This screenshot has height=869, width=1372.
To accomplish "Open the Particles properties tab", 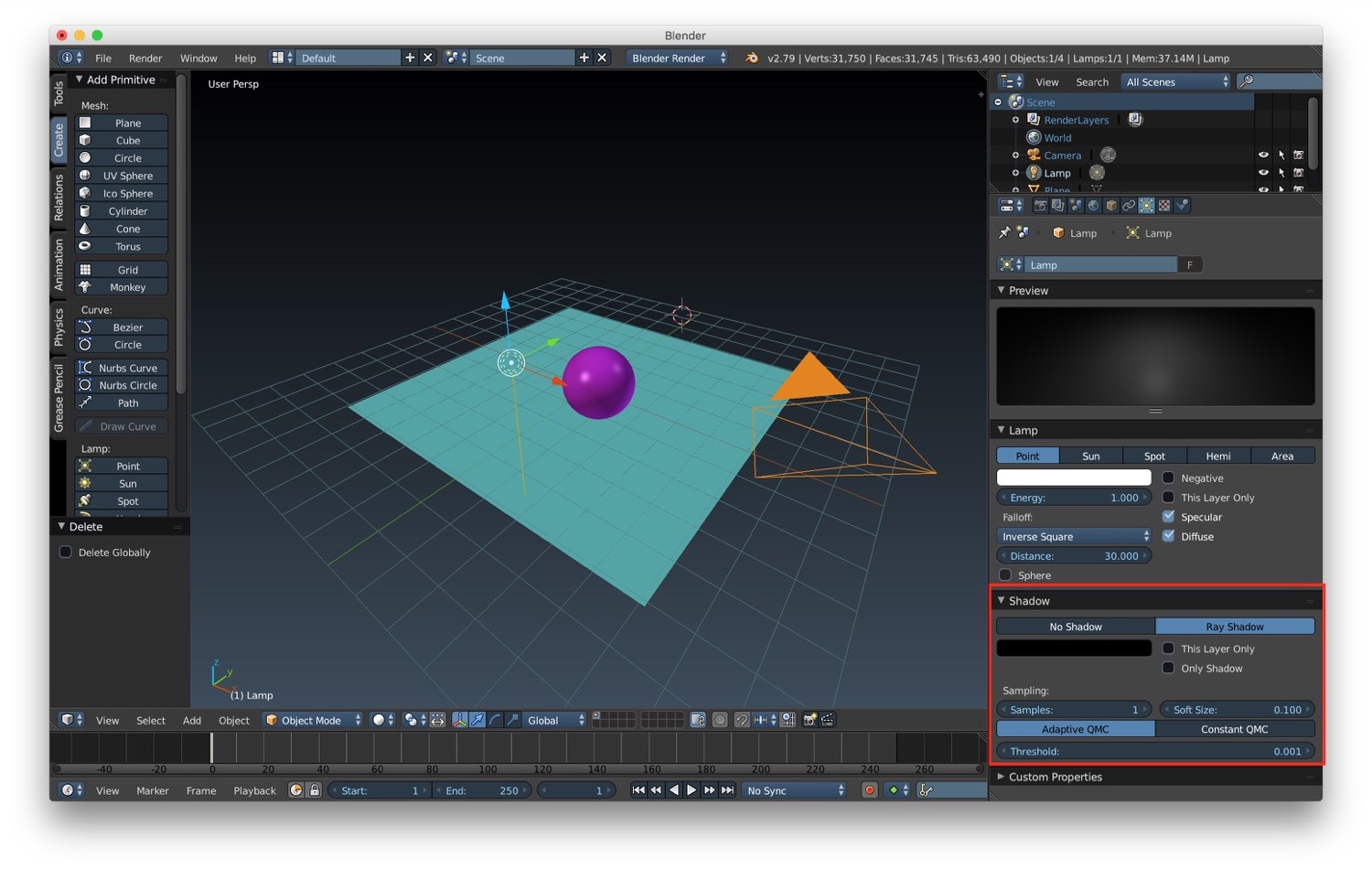I will pyautogui.click(x=1182, y=205).
